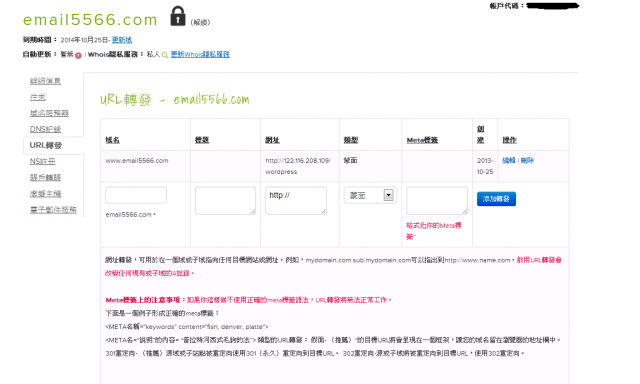Image resolution: width=640 pixels, height=384 pixels.
Task: Open the 賬戶轉移 sidebar item under NS
Action: [x=45, y=178]
